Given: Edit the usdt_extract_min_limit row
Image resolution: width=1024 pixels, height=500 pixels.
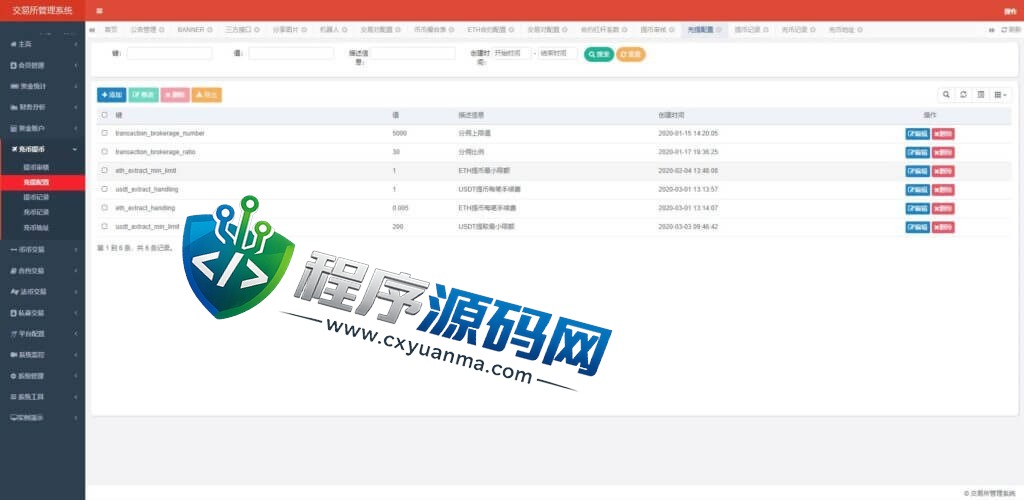Looking at the screenshot, I should point(917,227).
